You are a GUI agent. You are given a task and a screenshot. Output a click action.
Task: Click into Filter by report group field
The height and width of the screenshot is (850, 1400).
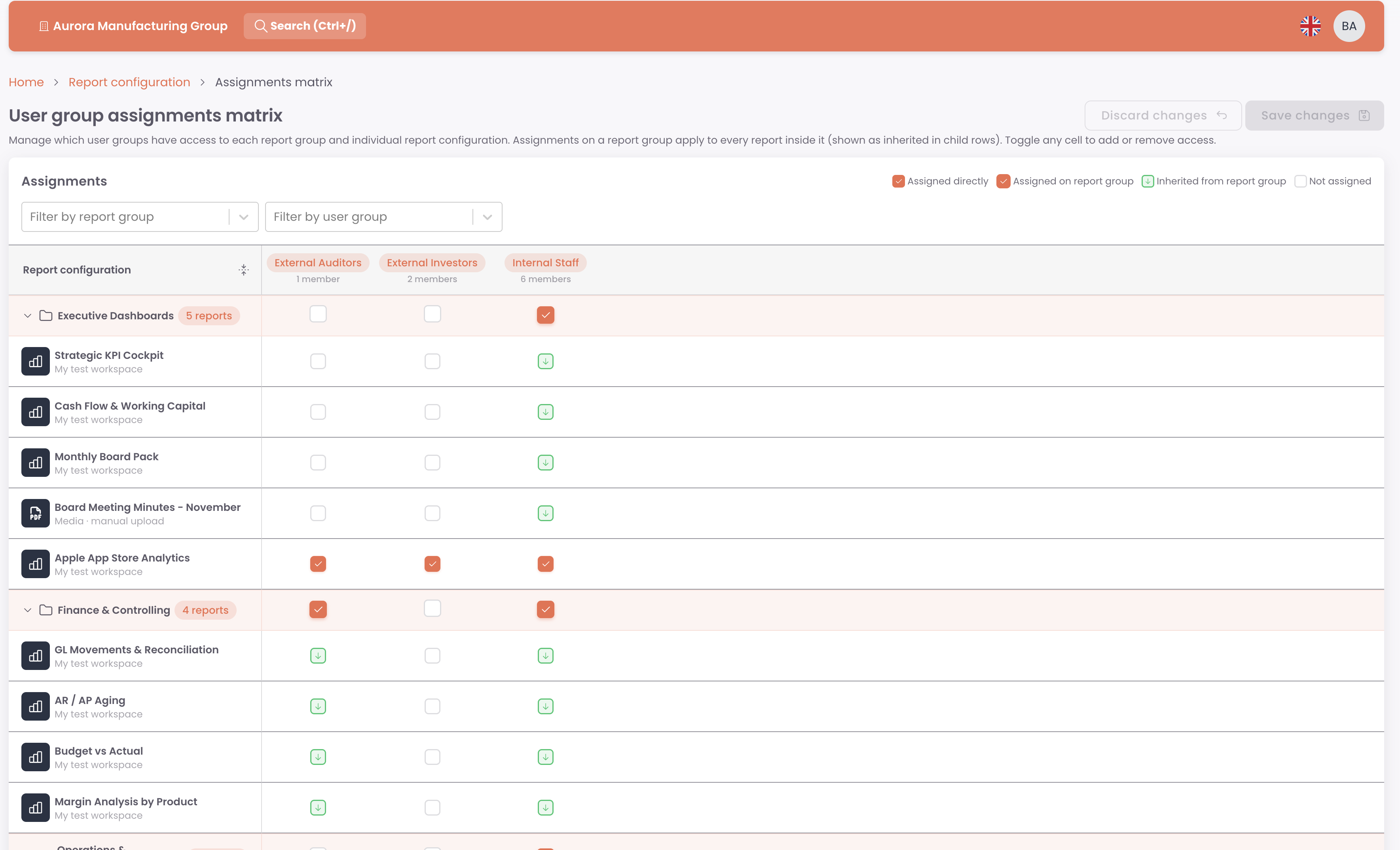point(140,217)
